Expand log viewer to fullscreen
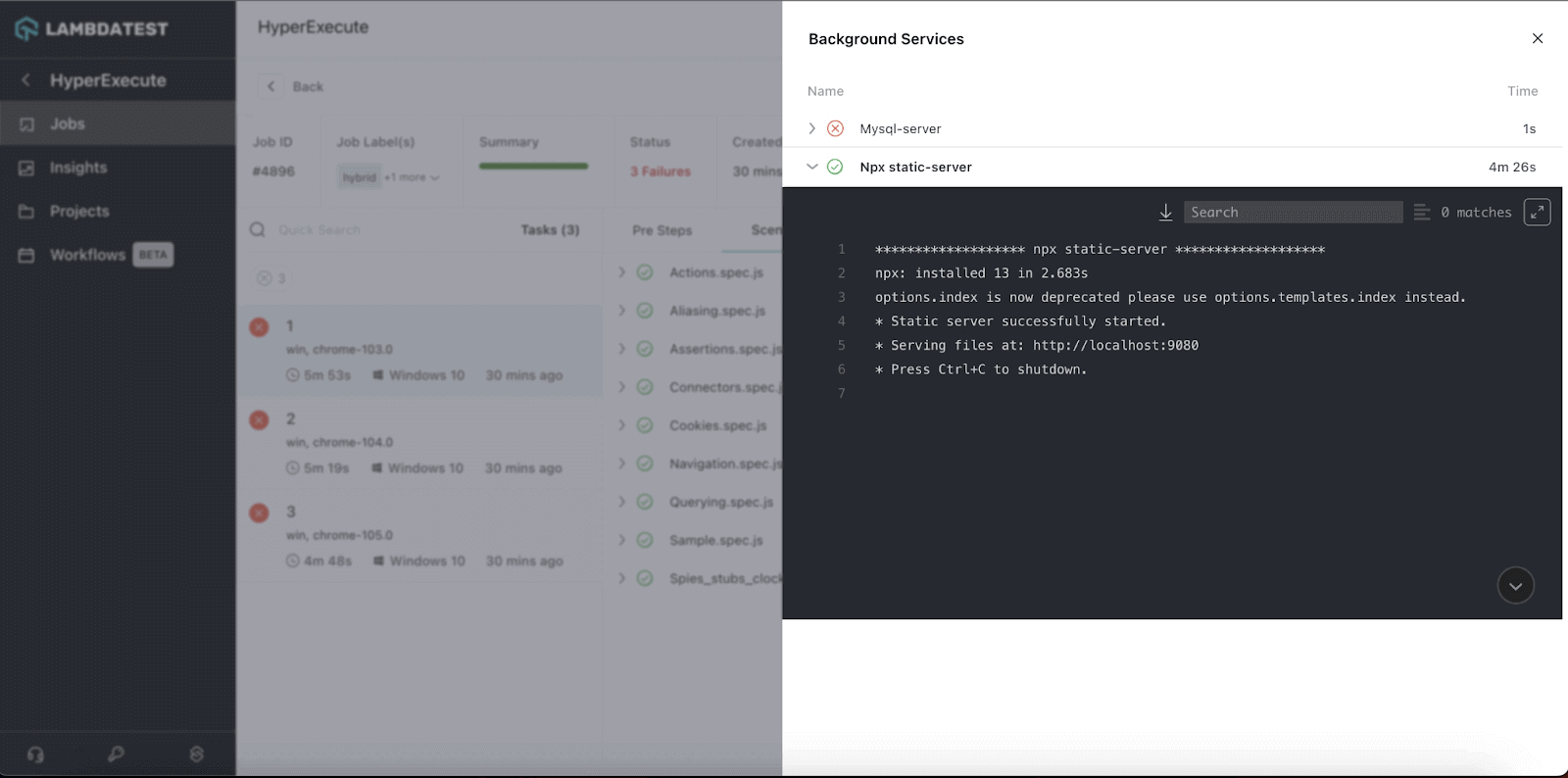The width and height of the screenshot is (1568, 778). click(x=1537, y=213)
